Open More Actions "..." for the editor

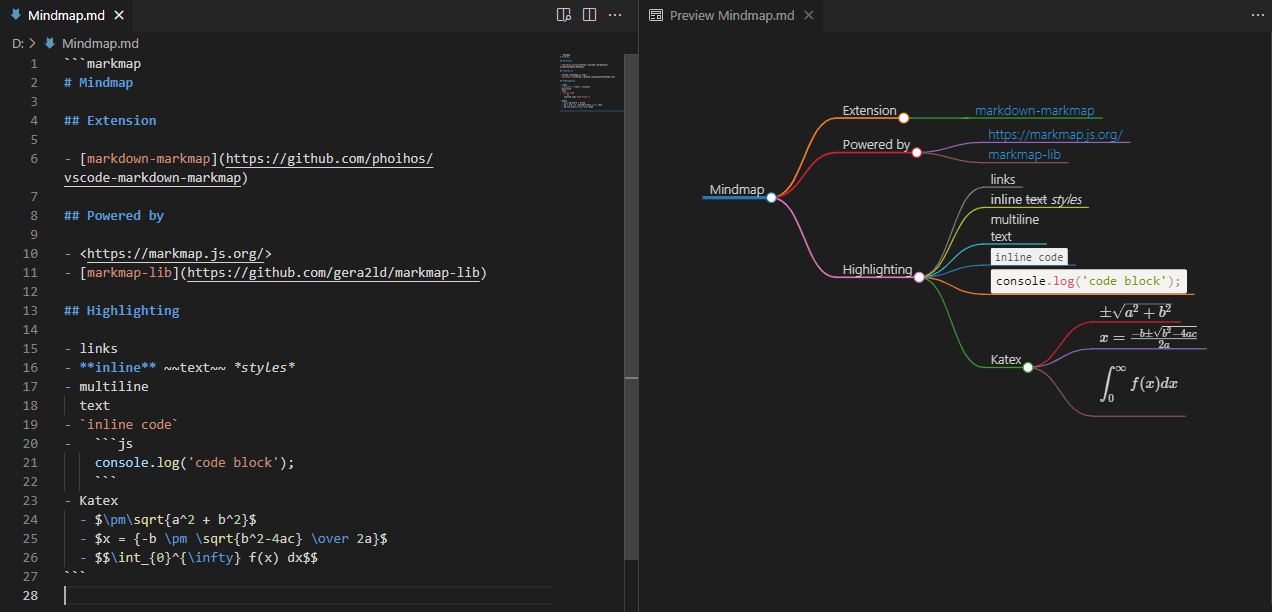pyautogui.click(x=614, y=15)
